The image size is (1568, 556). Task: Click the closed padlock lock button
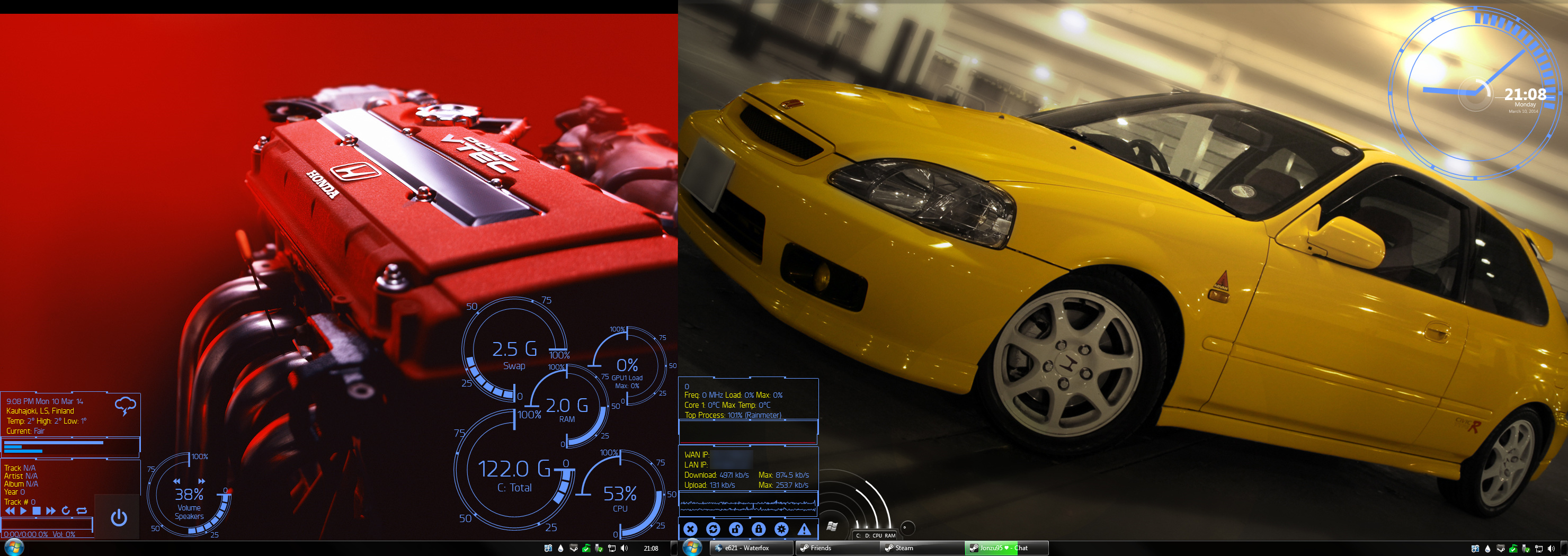(x=759, y=529)
